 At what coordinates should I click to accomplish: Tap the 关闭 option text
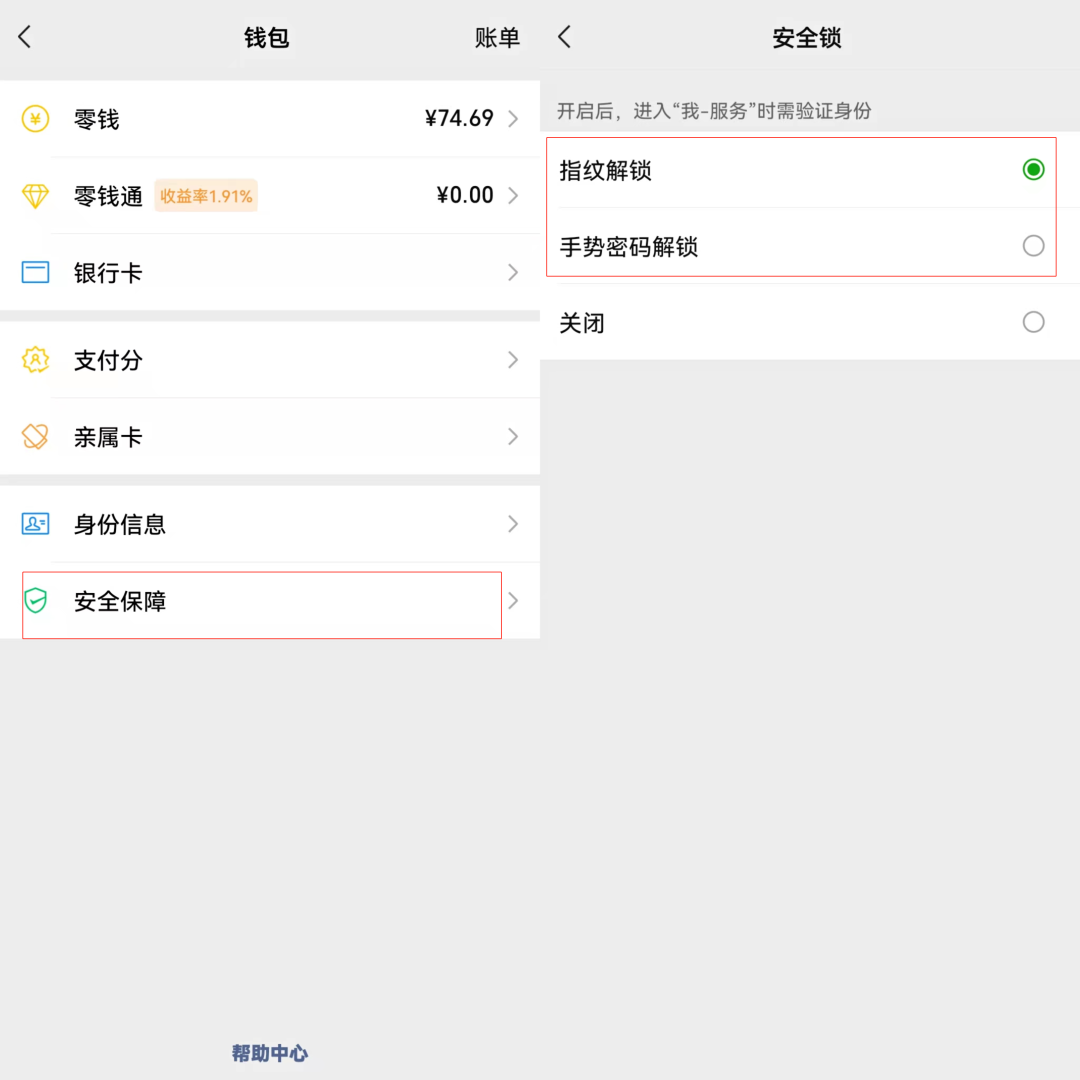(582, 323)
